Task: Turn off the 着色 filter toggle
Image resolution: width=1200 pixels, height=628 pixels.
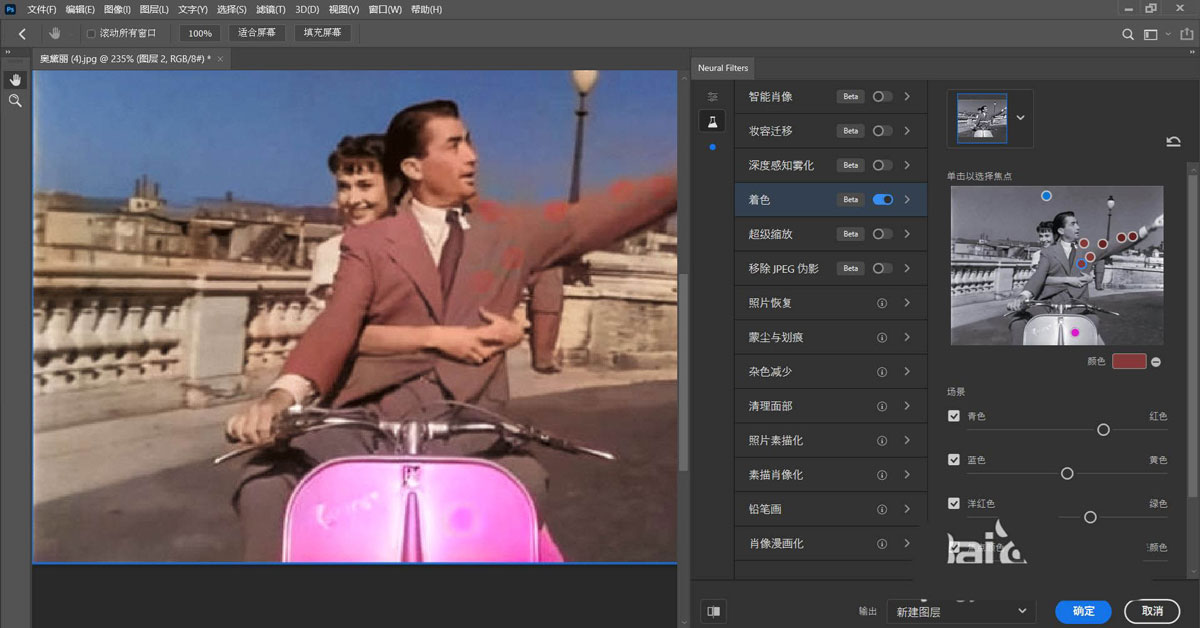Action: pos(882,200)
